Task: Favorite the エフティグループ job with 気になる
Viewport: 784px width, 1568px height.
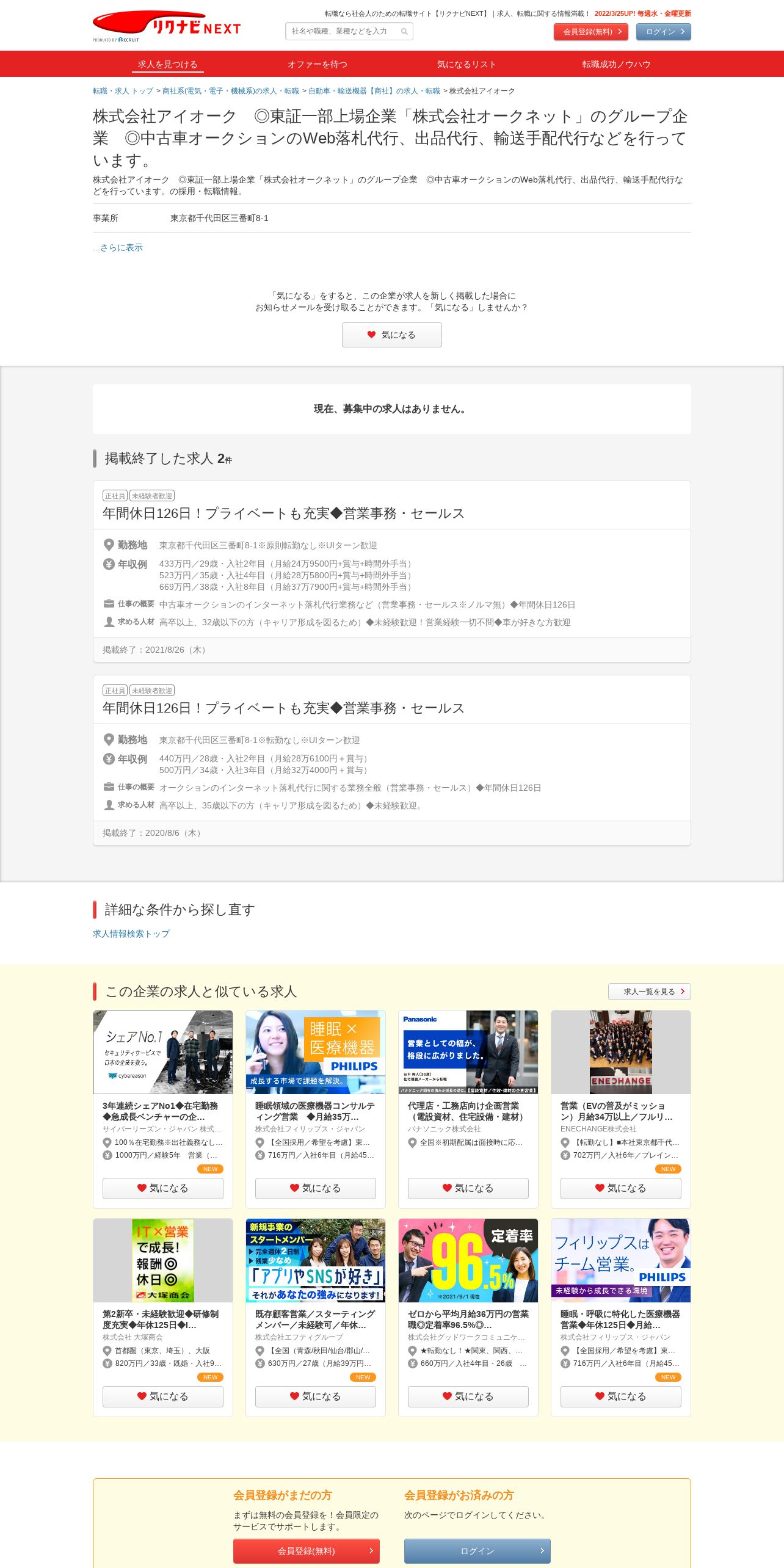Action: click(316, 1396)
